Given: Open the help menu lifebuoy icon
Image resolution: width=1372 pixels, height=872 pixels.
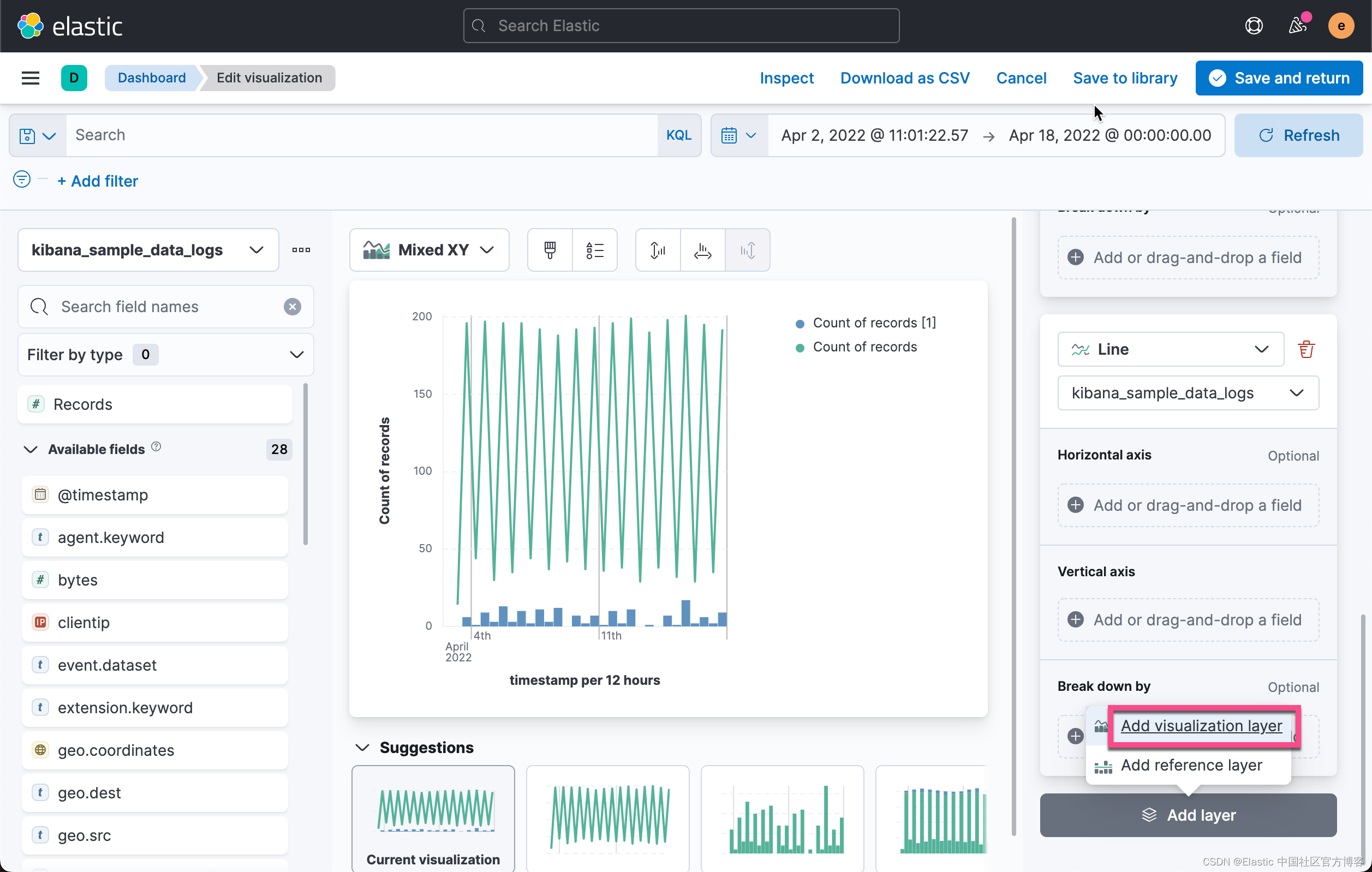Looking at the screenshot, I should tap(1254, 26).
